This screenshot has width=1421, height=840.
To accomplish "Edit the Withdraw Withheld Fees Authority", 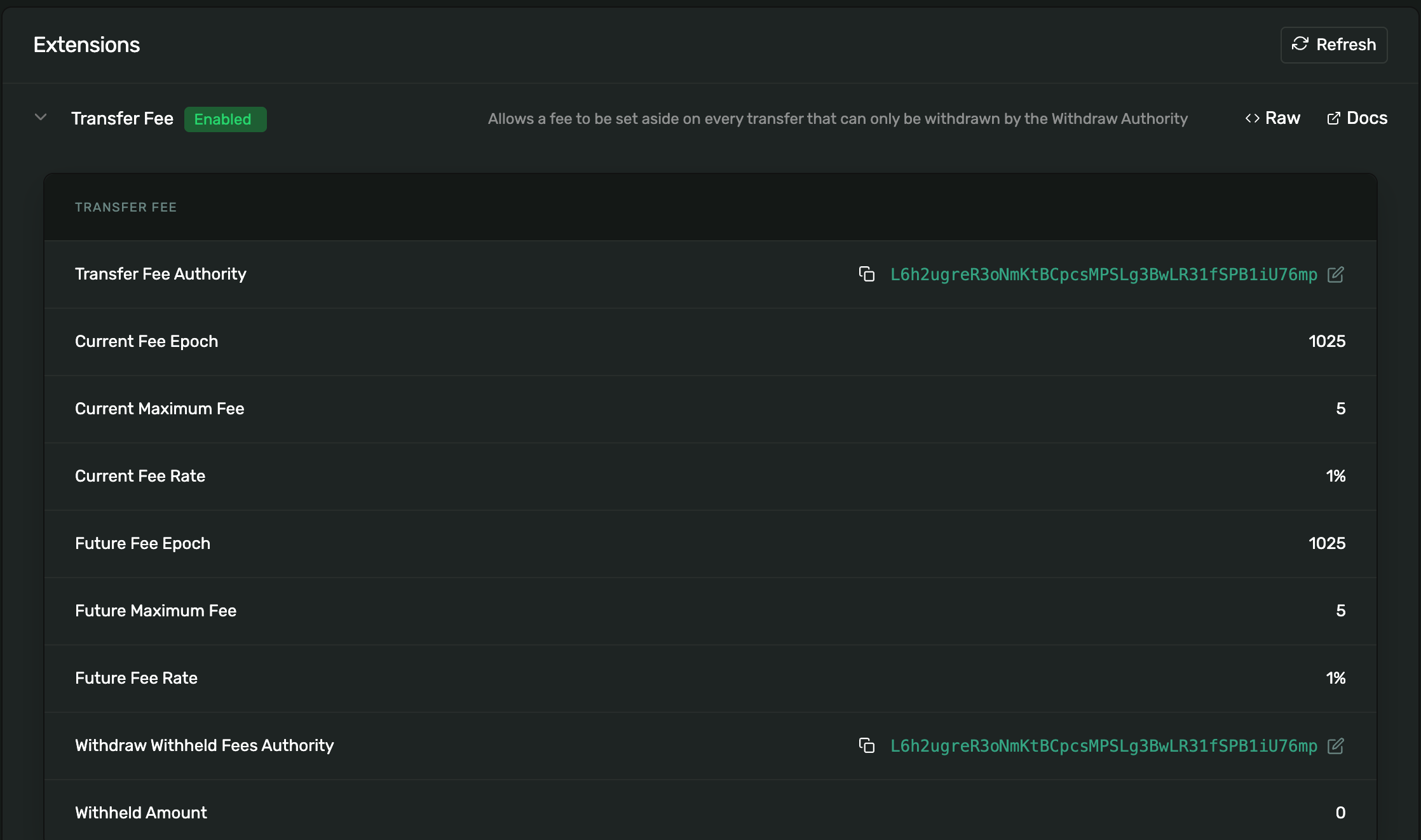I will click(1336, 746).
